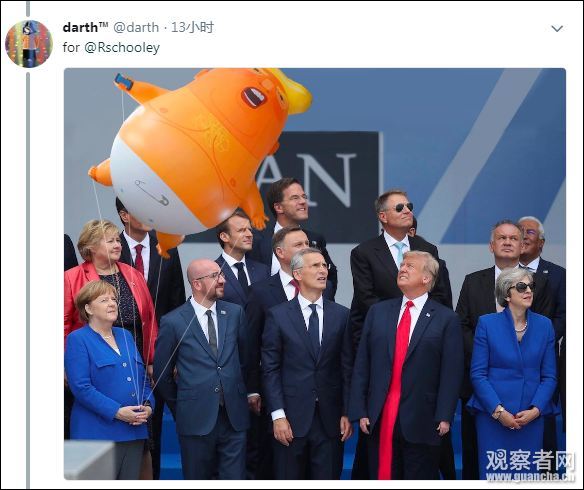The width and height of the screenshot is (584, 490).
Task: Click the balloon's yellow hair tuft
Action: click(x=291, y=89)
